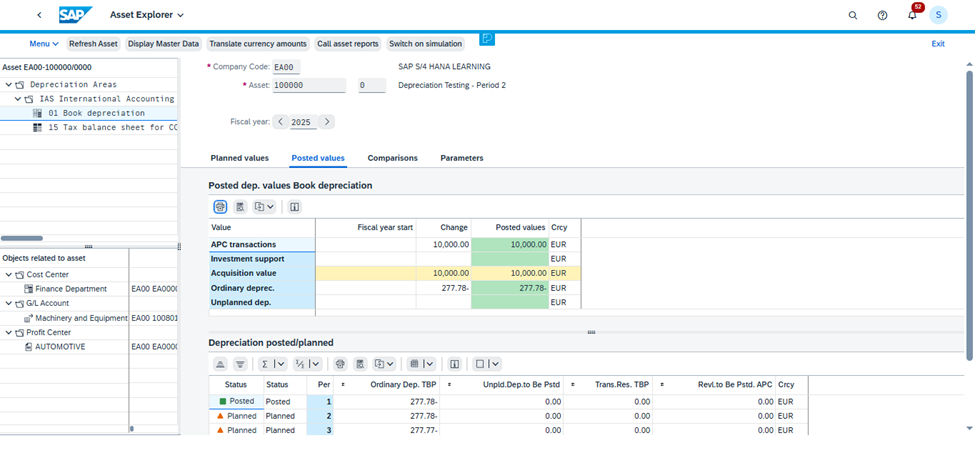Print the Depreciation posted/planned list
This screenshot has width=975, height=458.
(340, 364)
